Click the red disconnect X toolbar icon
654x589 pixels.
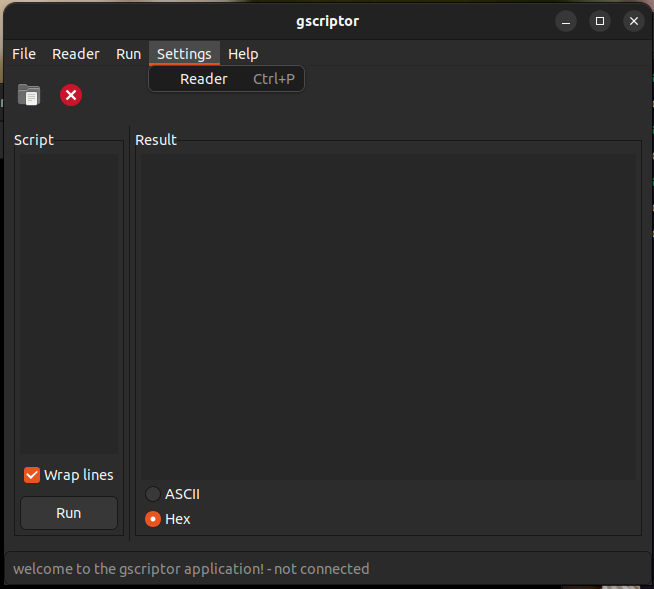71,95
